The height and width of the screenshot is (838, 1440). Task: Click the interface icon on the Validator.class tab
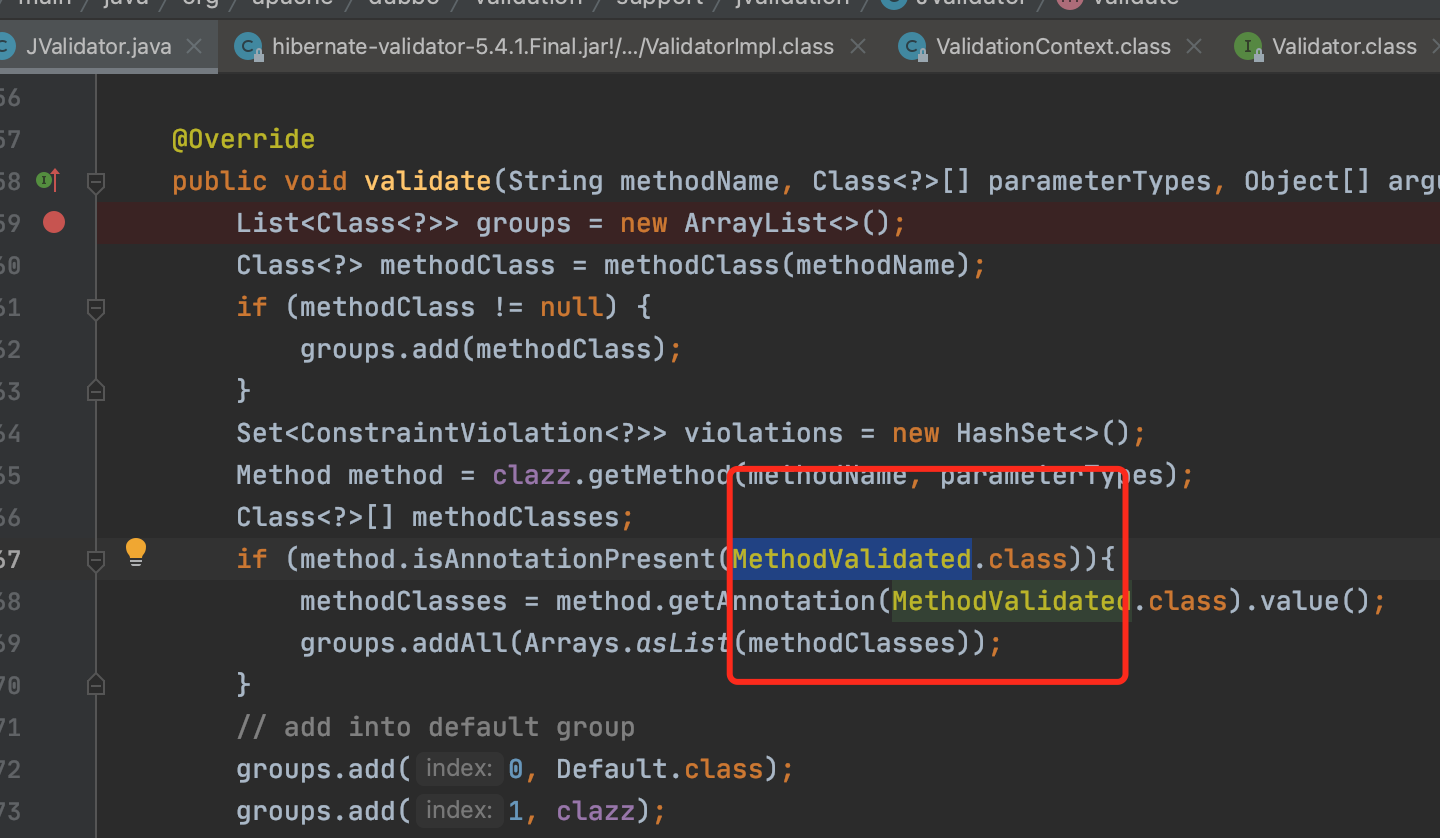pyautogui.click(x=1247, y=46)
